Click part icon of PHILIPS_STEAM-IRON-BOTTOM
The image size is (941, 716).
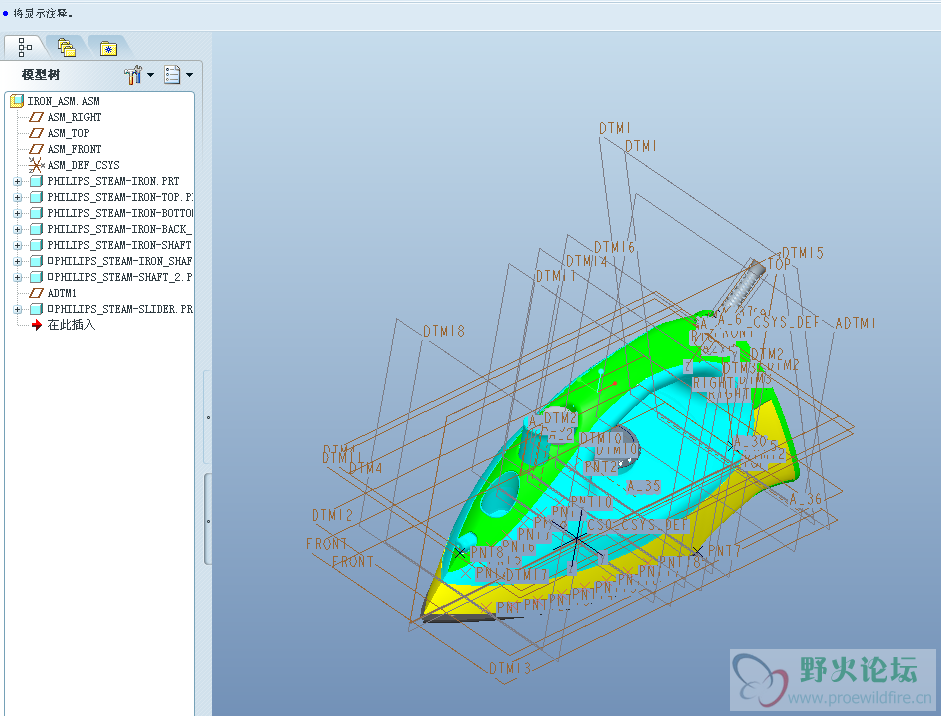pos(37,213)
